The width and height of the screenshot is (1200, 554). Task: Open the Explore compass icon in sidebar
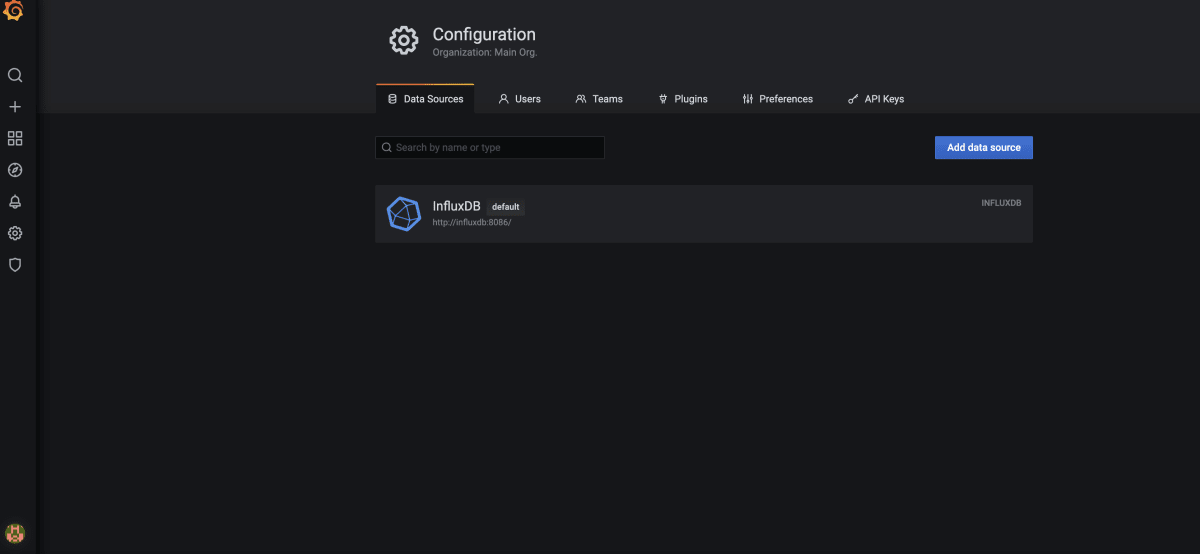tap(15, 170)
